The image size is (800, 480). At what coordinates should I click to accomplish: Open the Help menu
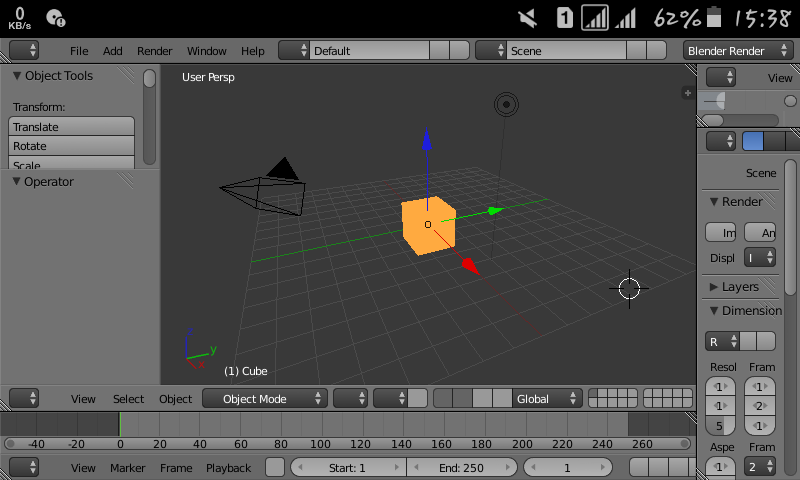[x=253, y=51]
